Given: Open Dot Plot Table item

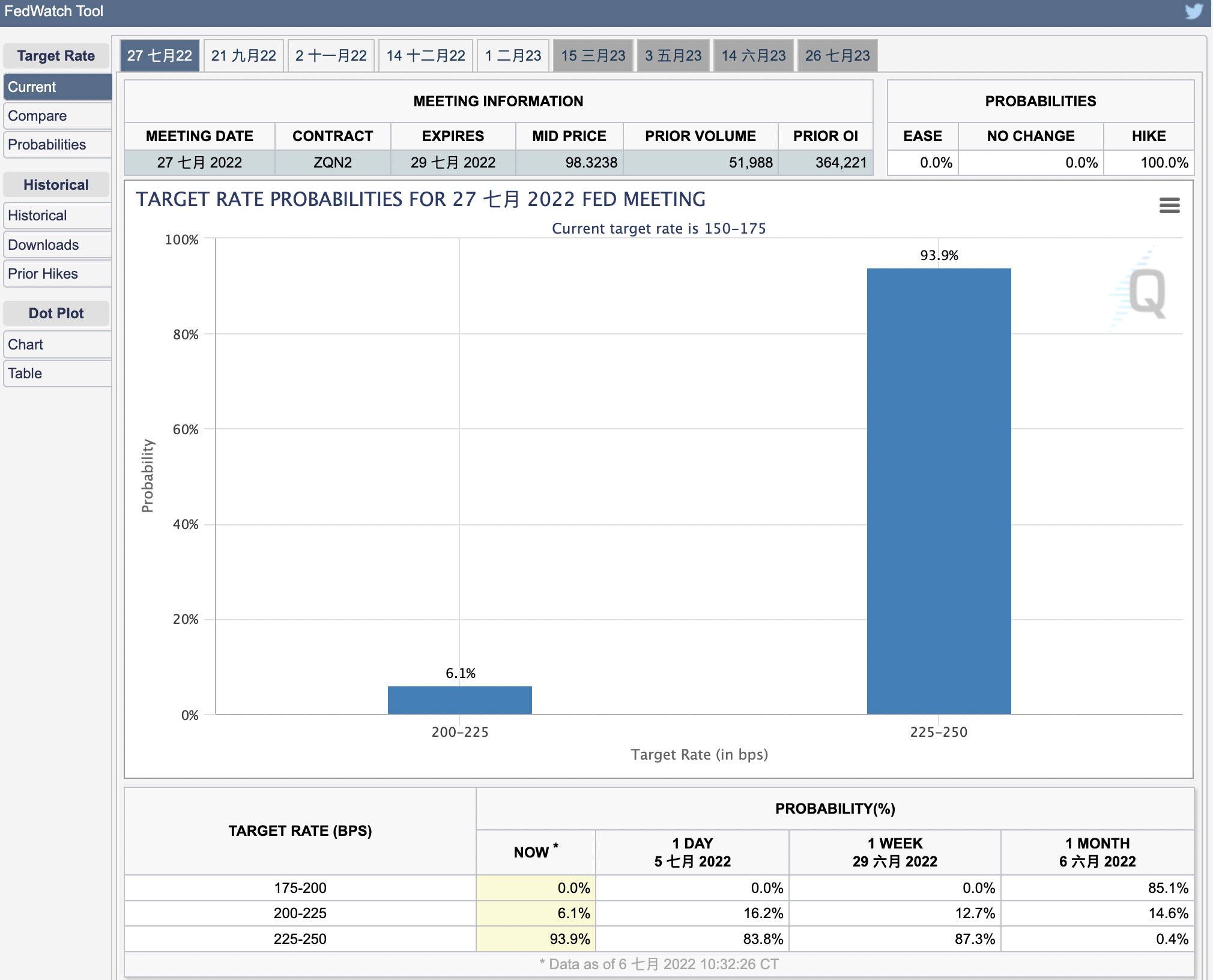Looking at the screenshot, I should [58, 374].
